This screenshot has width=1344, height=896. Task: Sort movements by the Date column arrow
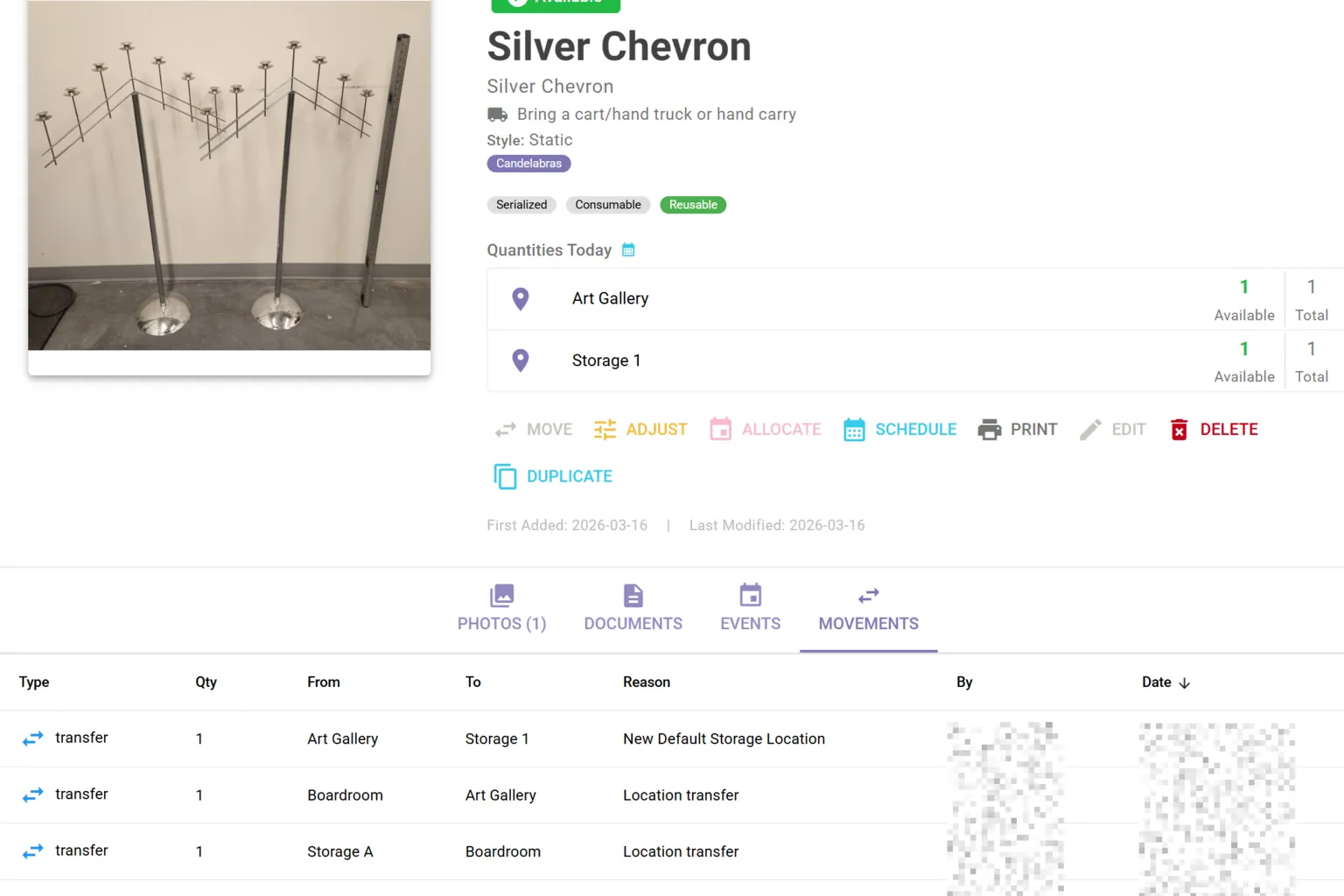(1185, 683)
